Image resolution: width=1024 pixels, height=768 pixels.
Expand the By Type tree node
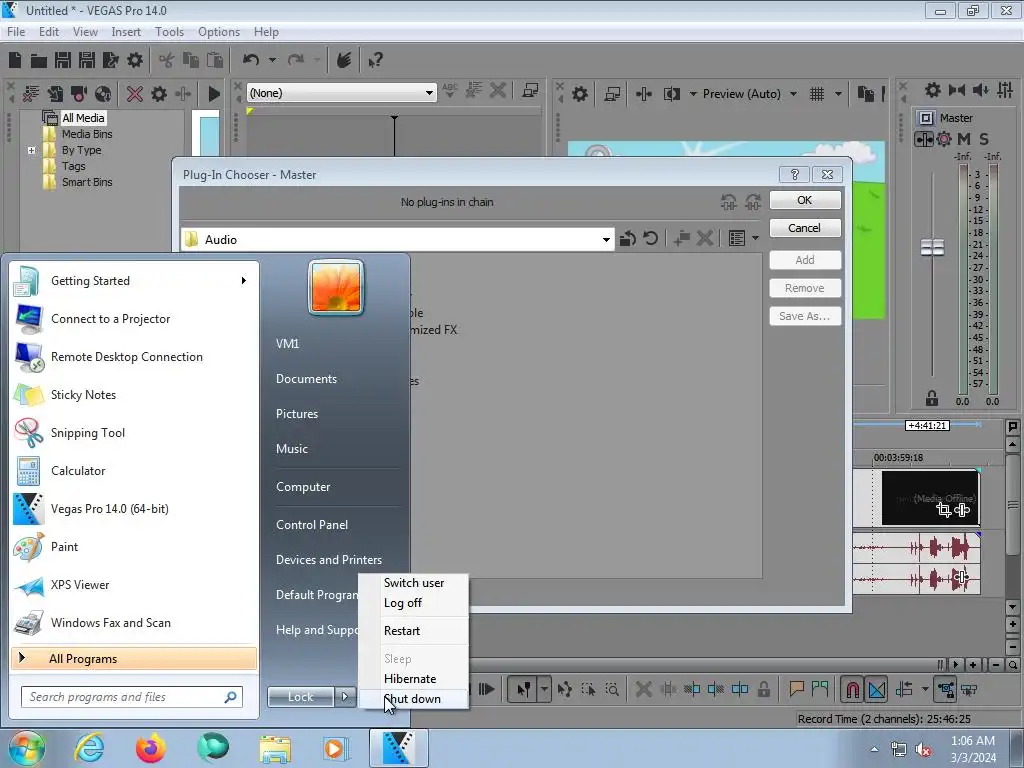click(x=31, y=150)
